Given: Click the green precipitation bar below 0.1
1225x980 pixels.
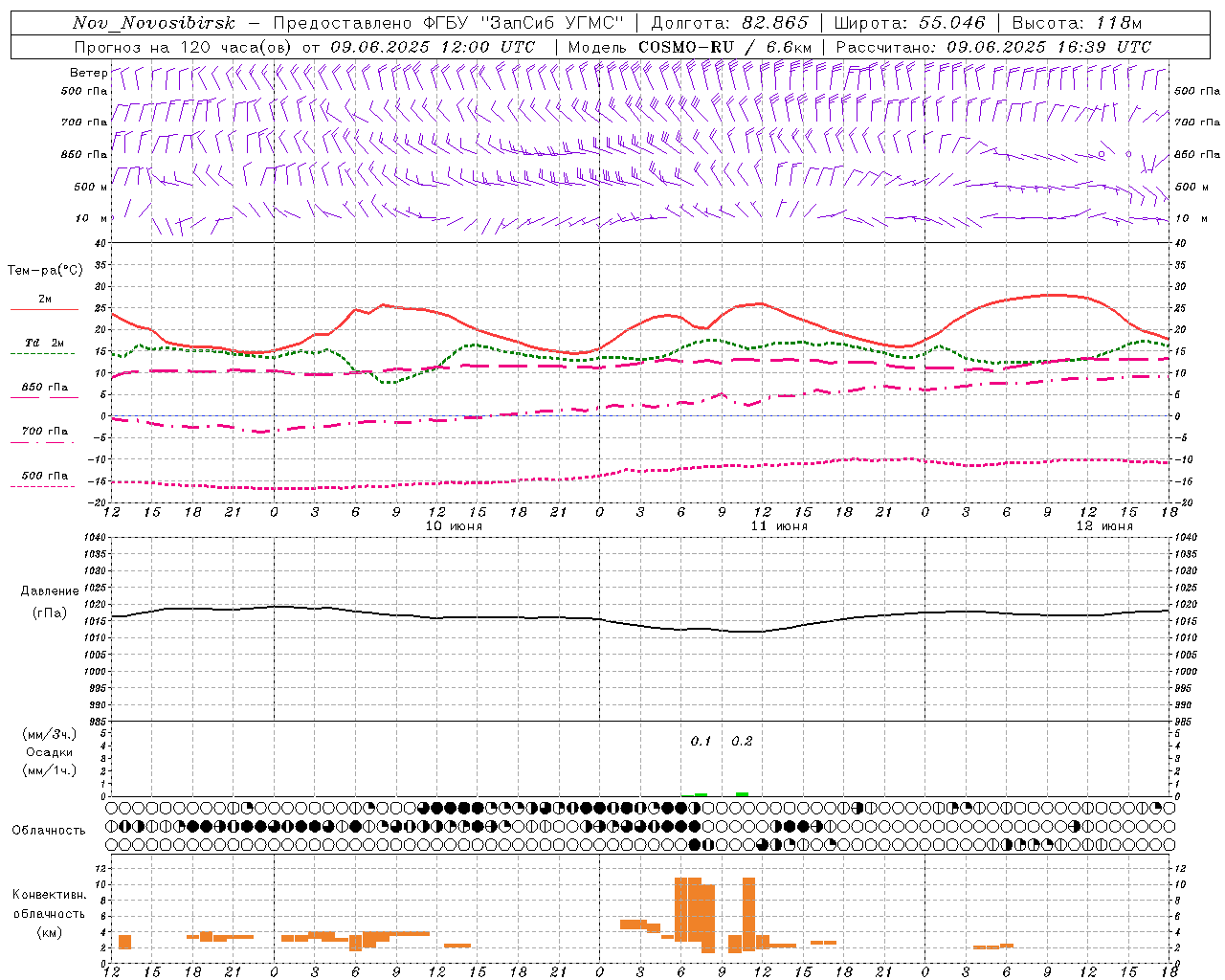Looking at the screenshot, I should pos(701,794).
